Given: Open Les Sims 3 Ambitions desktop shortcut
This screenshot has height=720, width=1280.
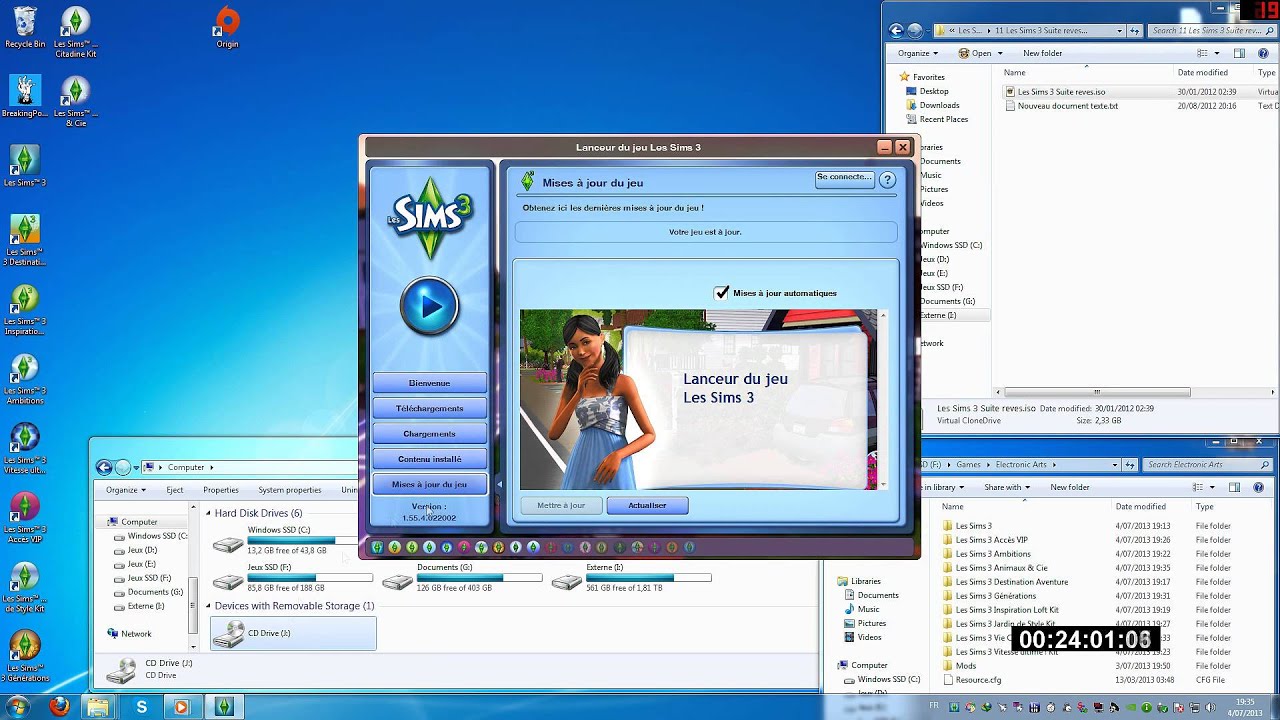Looking at the screenshot, I should point(25,380).
